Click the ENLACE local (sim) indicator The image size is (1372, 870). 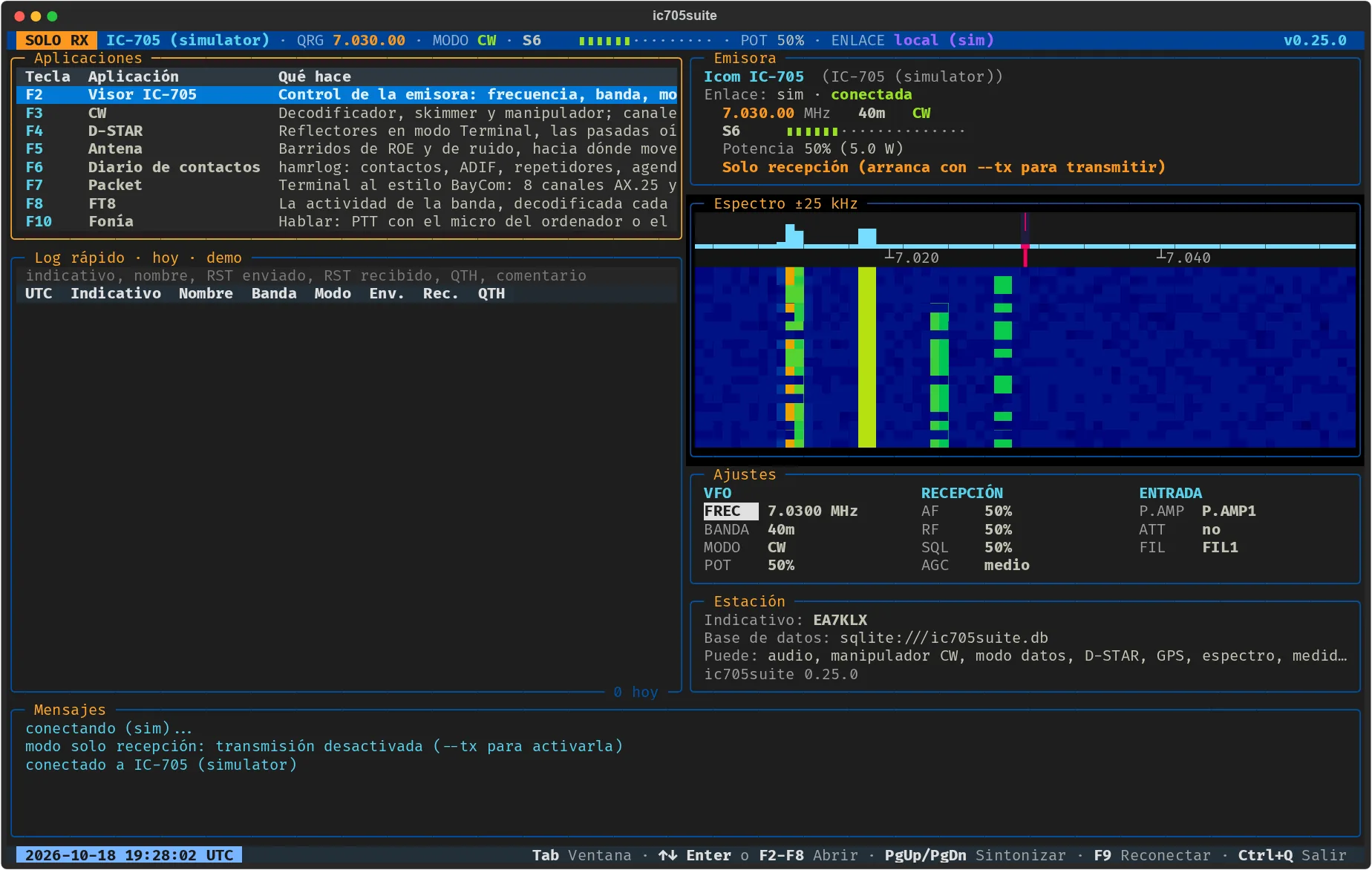912,40
